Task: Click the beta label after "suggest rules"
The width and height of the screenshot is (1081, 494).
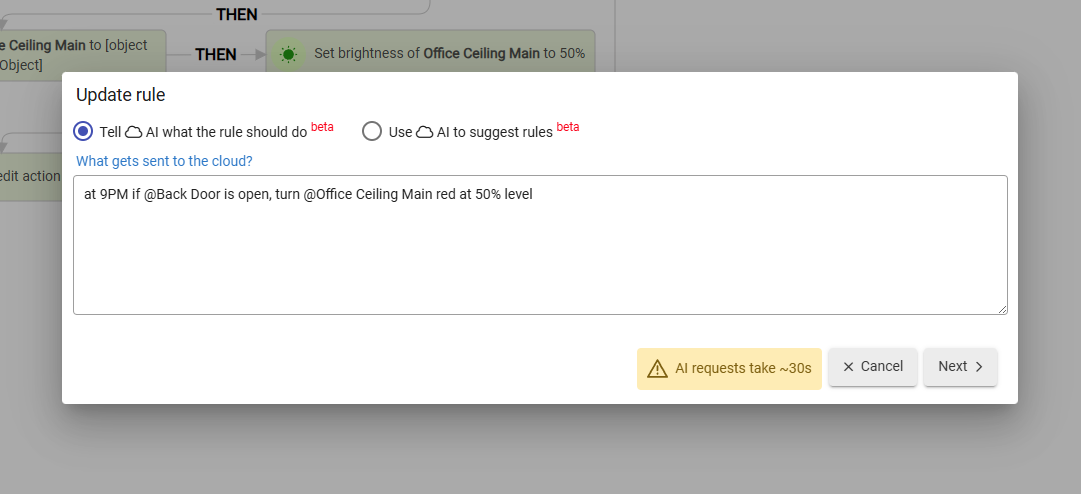Action: [x=568, y=127]
